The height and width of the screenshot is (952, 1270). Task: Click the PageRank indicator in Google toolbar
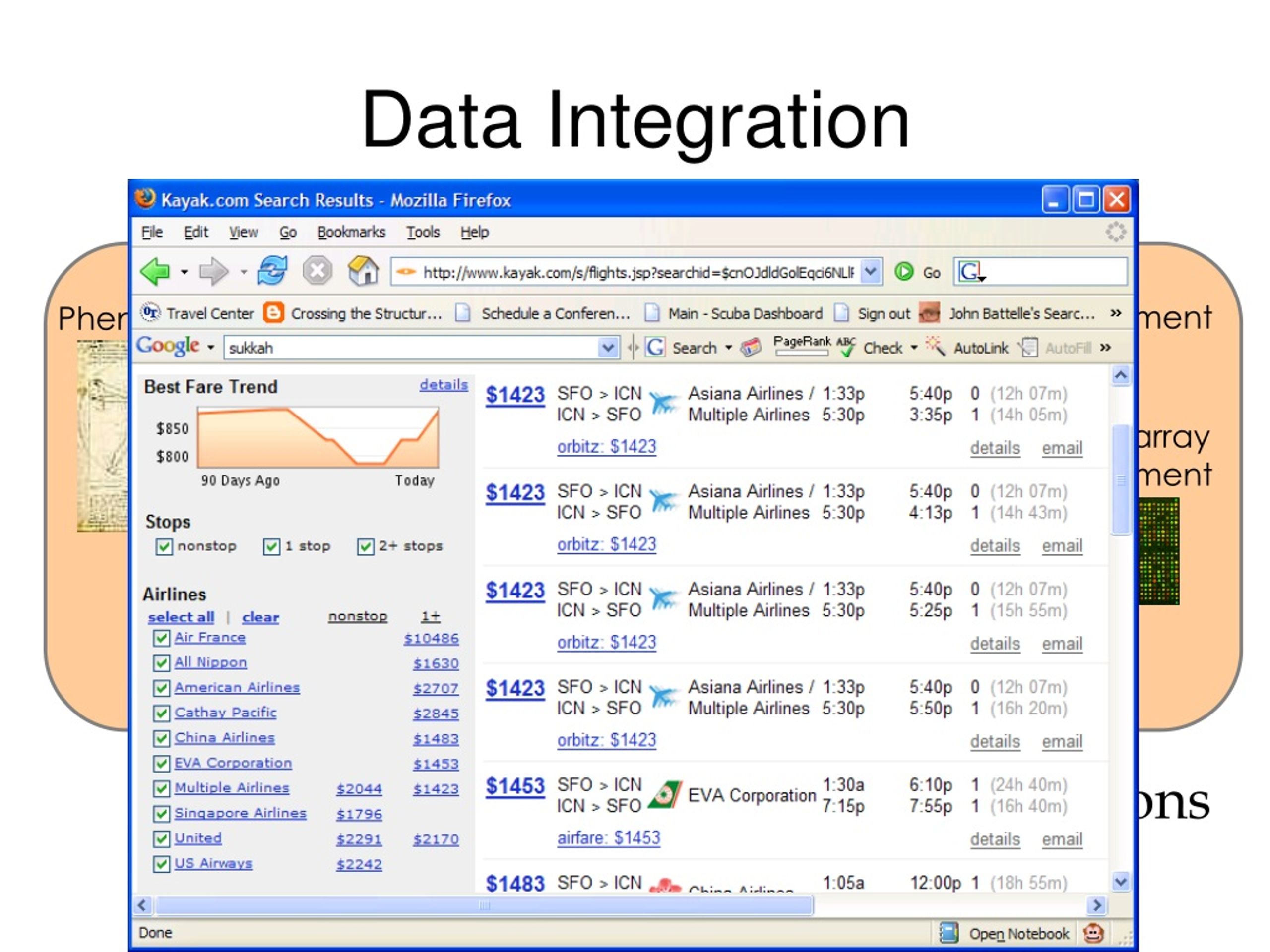coord(802,346)
